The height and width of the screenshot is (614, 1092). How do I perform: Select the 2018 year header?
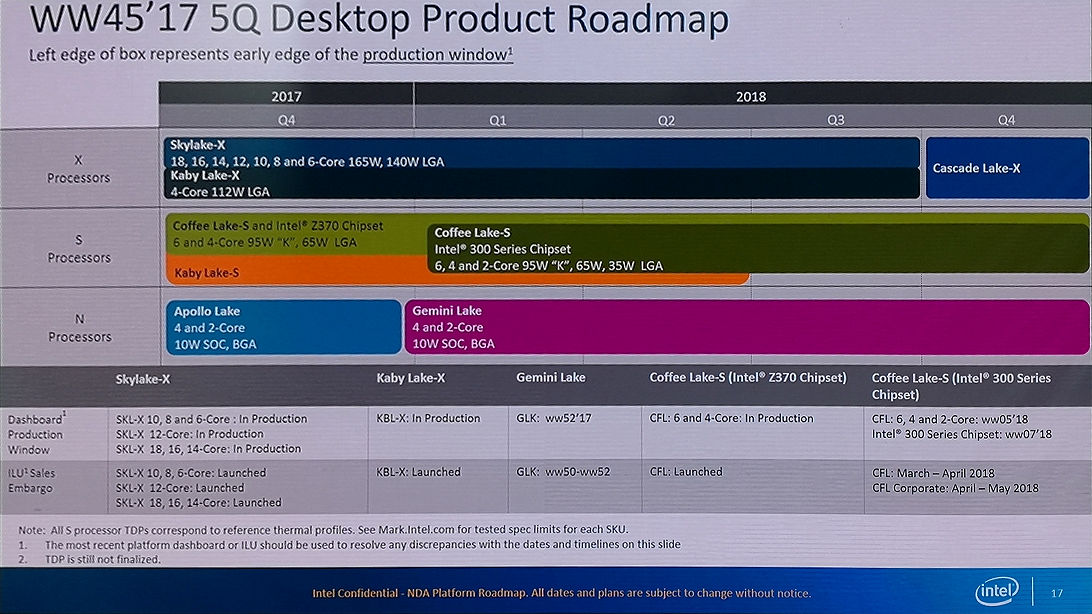(752, 95)
